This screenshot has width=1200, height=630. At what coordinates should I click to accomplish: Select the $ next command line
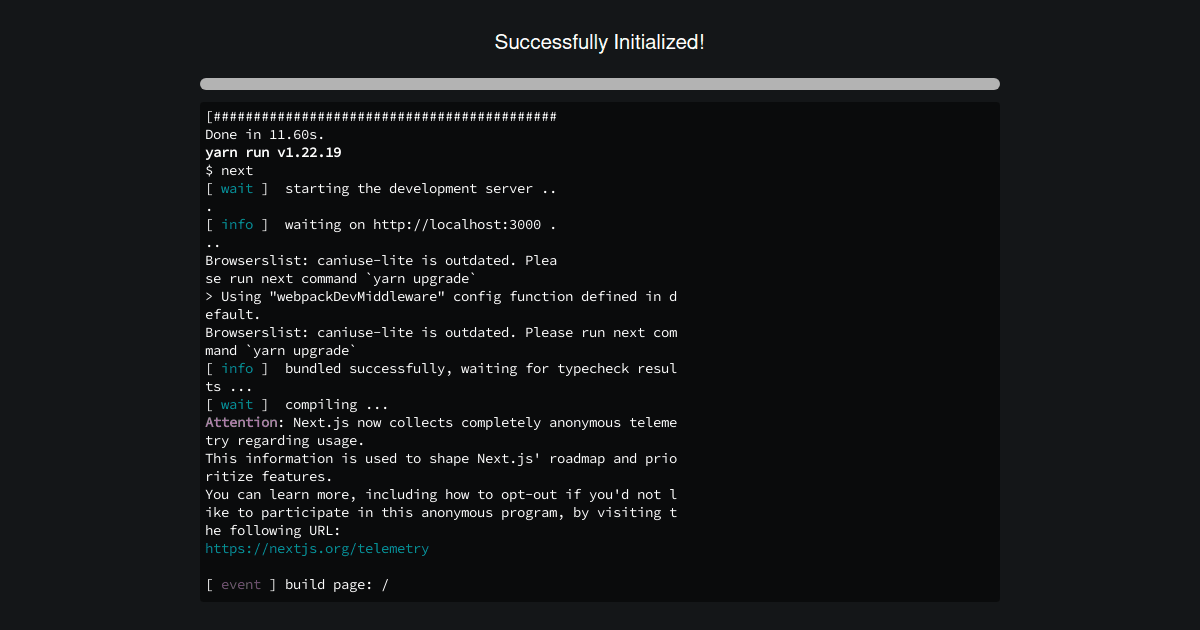tap(228, 170)
